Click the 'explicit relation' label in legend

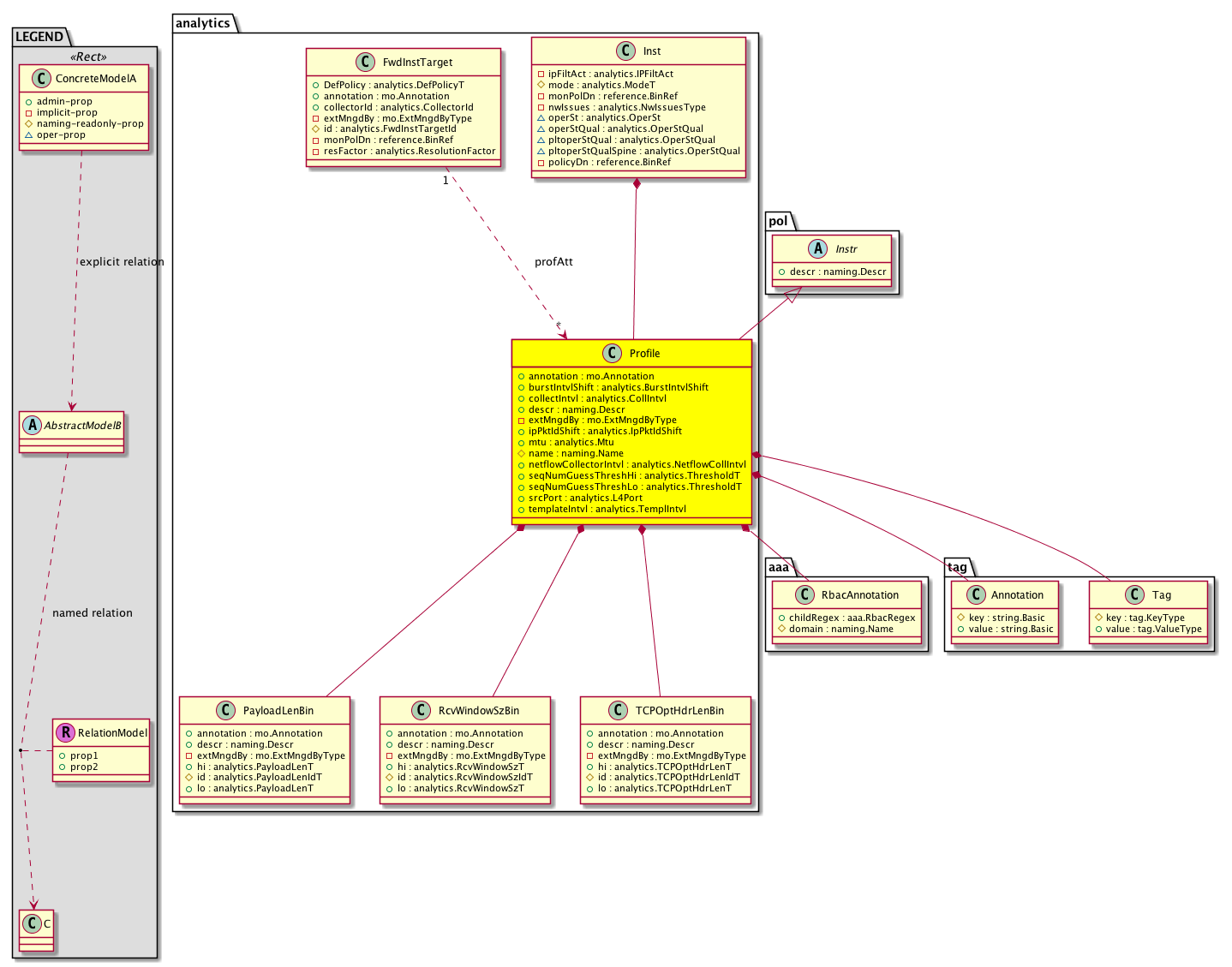coord(122,262)
